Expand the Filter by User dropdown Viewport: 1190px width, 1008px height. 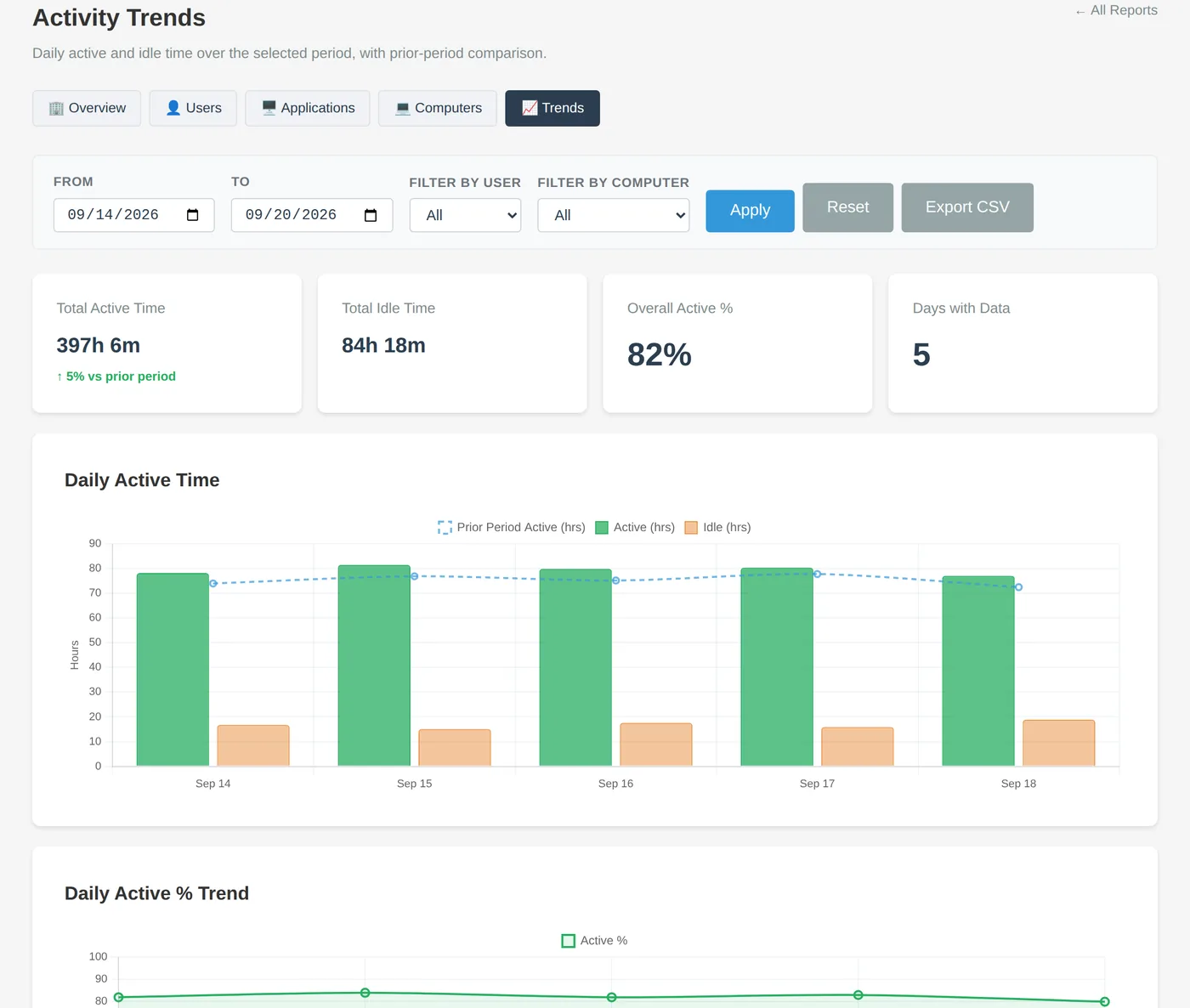[465, 215]
